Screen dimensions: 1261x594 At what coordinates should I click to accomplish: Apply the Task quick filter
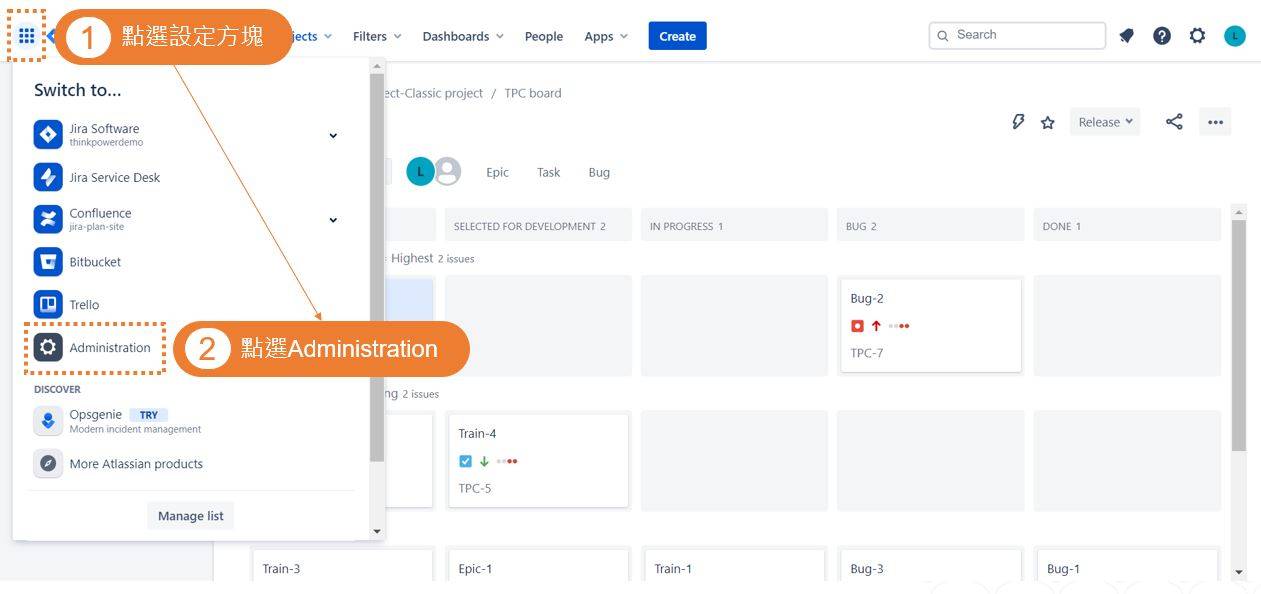548,172
